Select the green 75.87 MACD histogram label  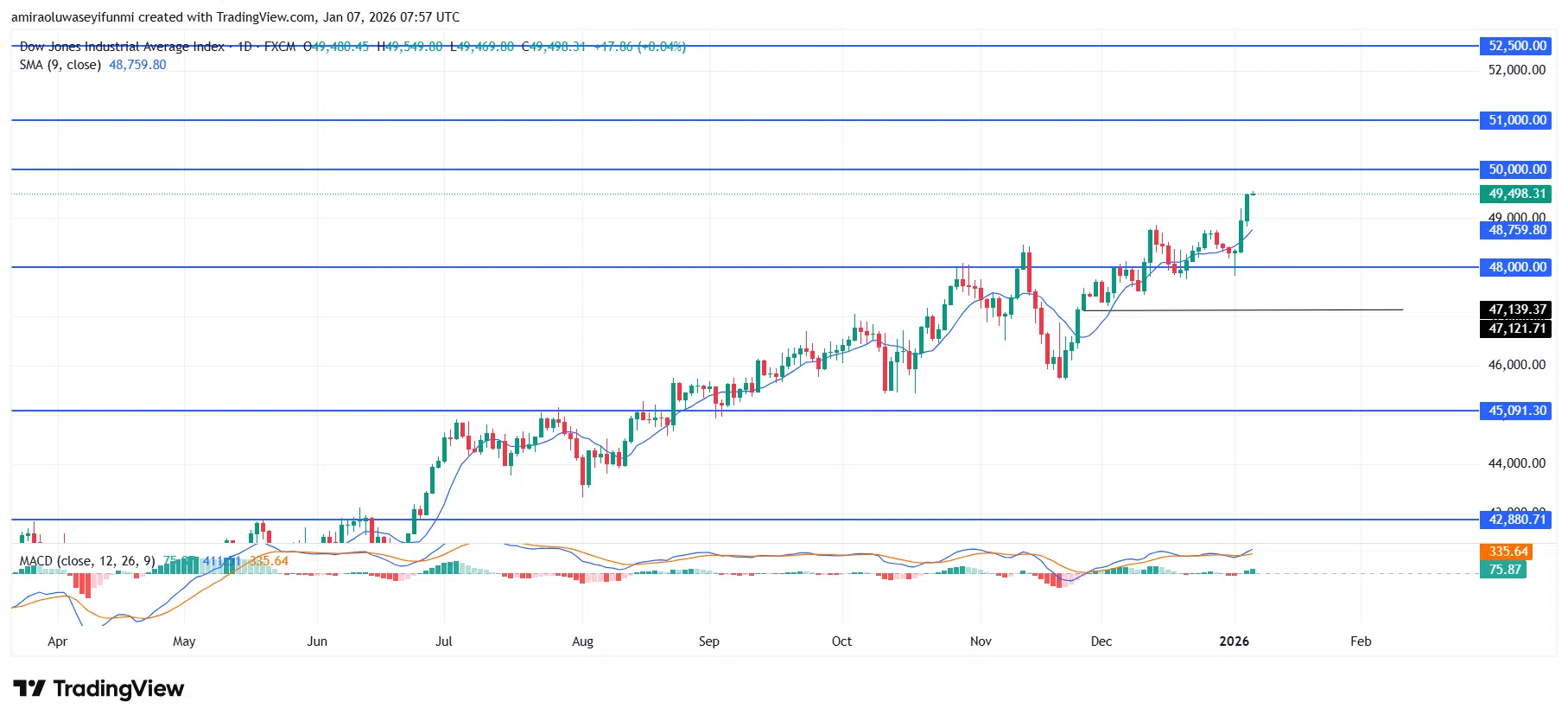pos(1504,570)
